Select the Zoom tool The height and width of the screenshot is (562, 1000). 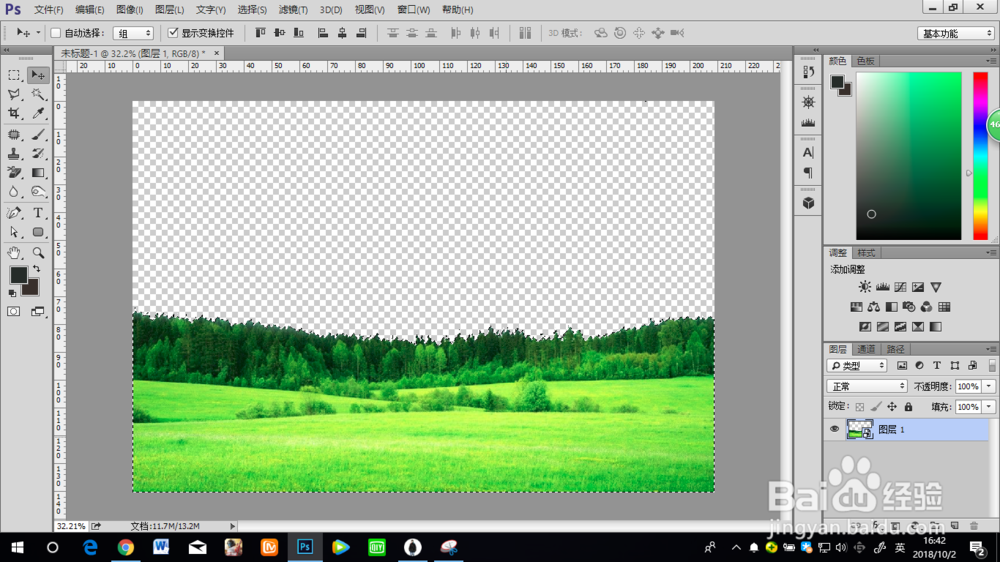(x=38, y=253)
